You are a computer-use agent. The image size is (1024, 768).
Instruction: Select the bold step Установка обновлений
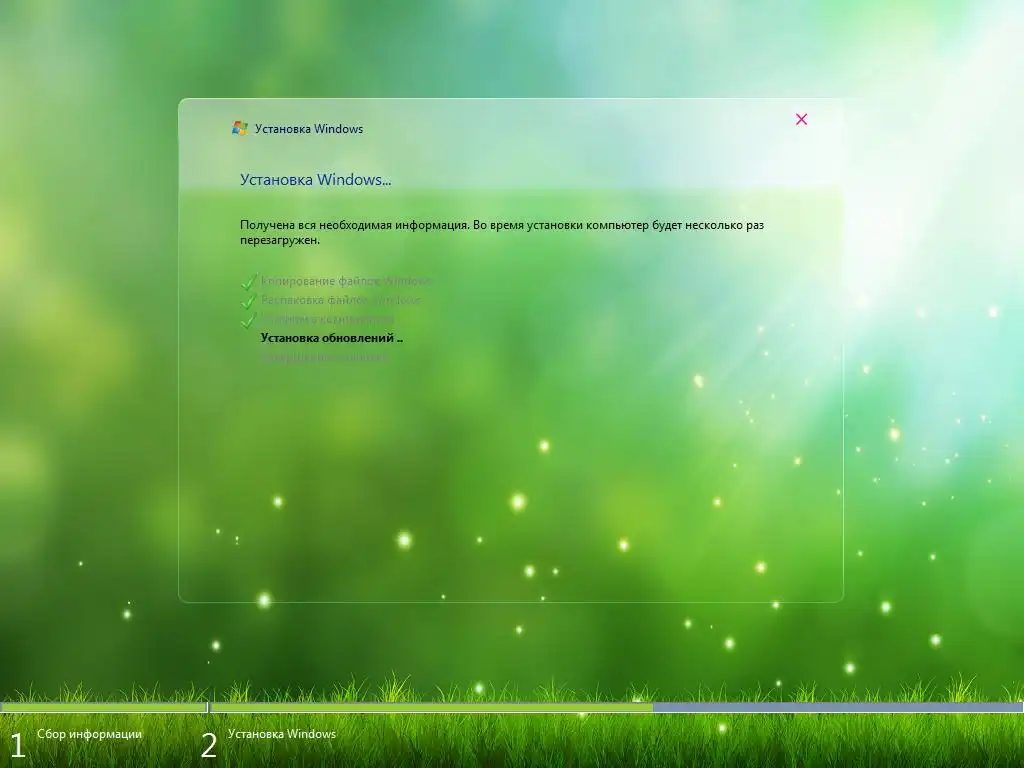[331, 338]
